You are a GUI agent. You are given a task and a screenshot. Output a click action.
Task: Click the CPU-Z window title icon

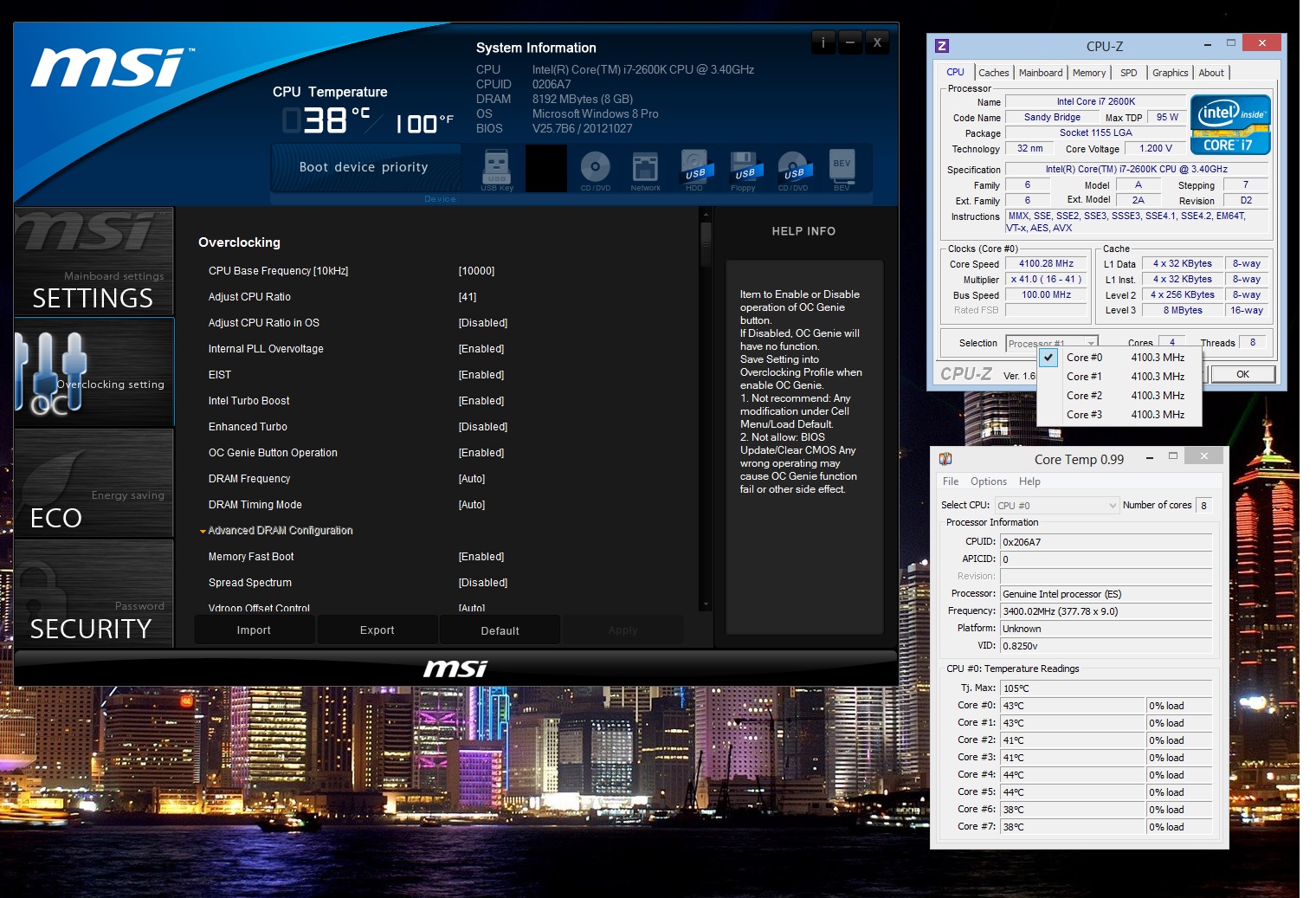(x=943, y=46)
